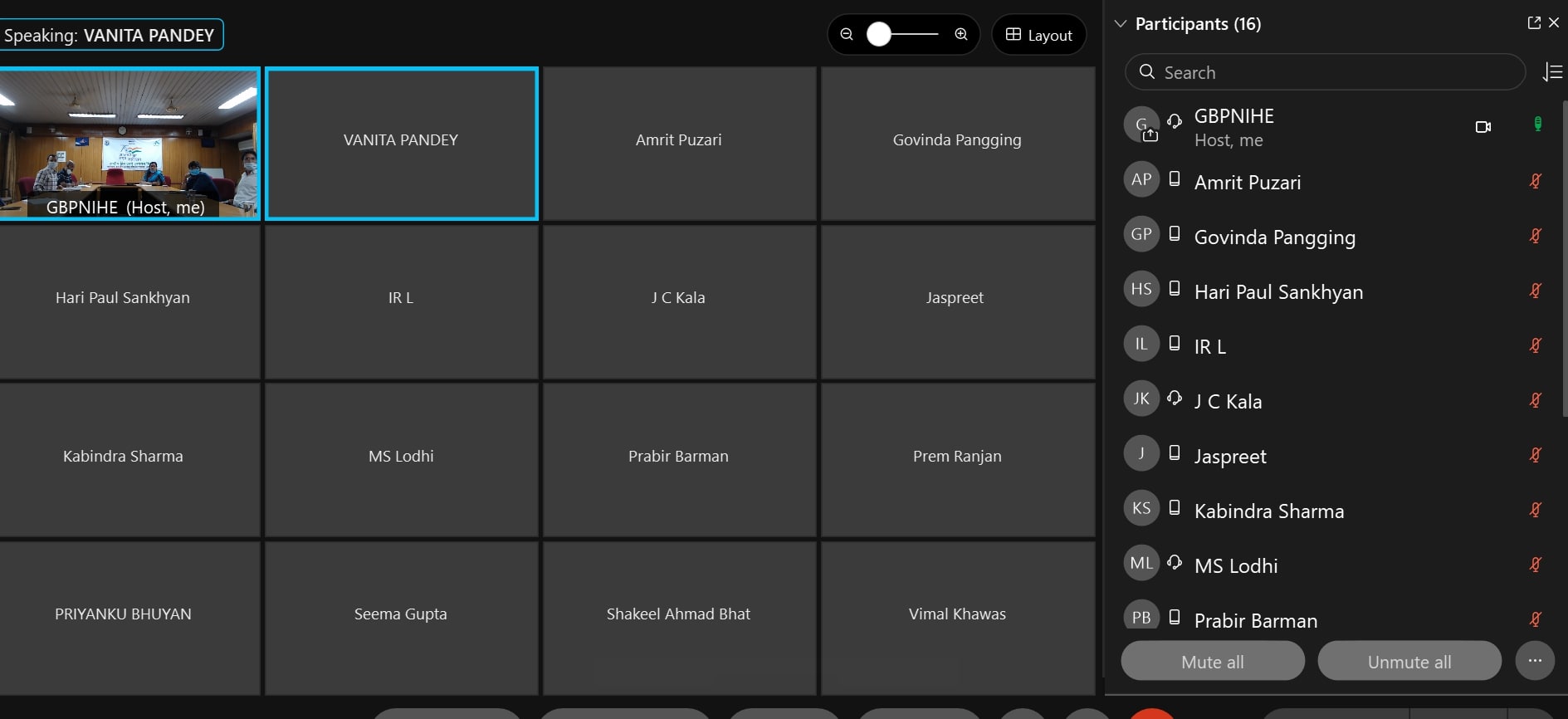This screenshot has height=719, width=1568.
Task: Click the zoom in magnifier icon
Action: pyautogui.click(x=961, y=34)
